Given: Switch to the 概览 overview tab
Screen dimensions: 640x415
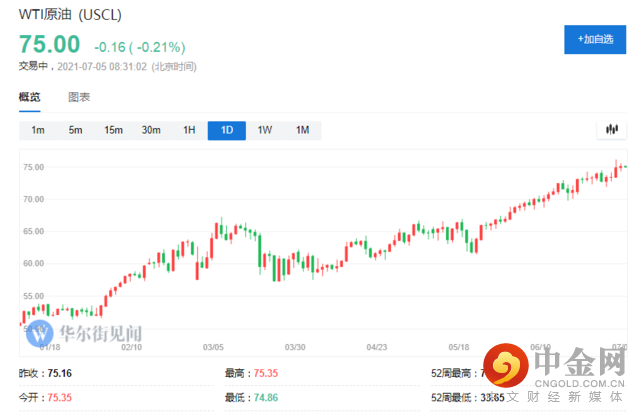Looking at the screenshot, I should tap(29, 97).
